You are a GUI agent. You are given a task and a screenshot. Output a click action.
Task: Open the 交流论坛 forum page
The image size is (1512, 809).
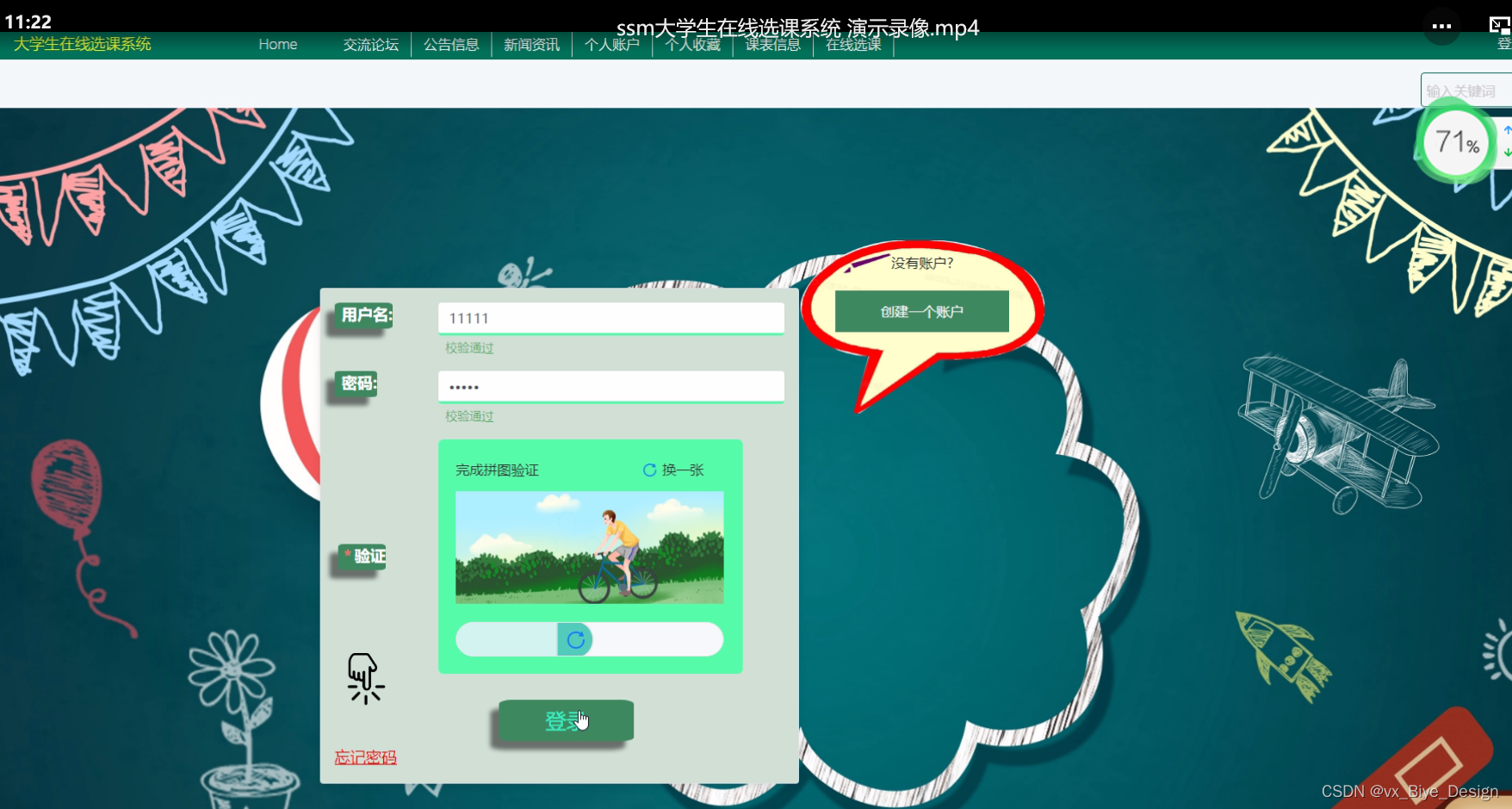click(371, 45)
